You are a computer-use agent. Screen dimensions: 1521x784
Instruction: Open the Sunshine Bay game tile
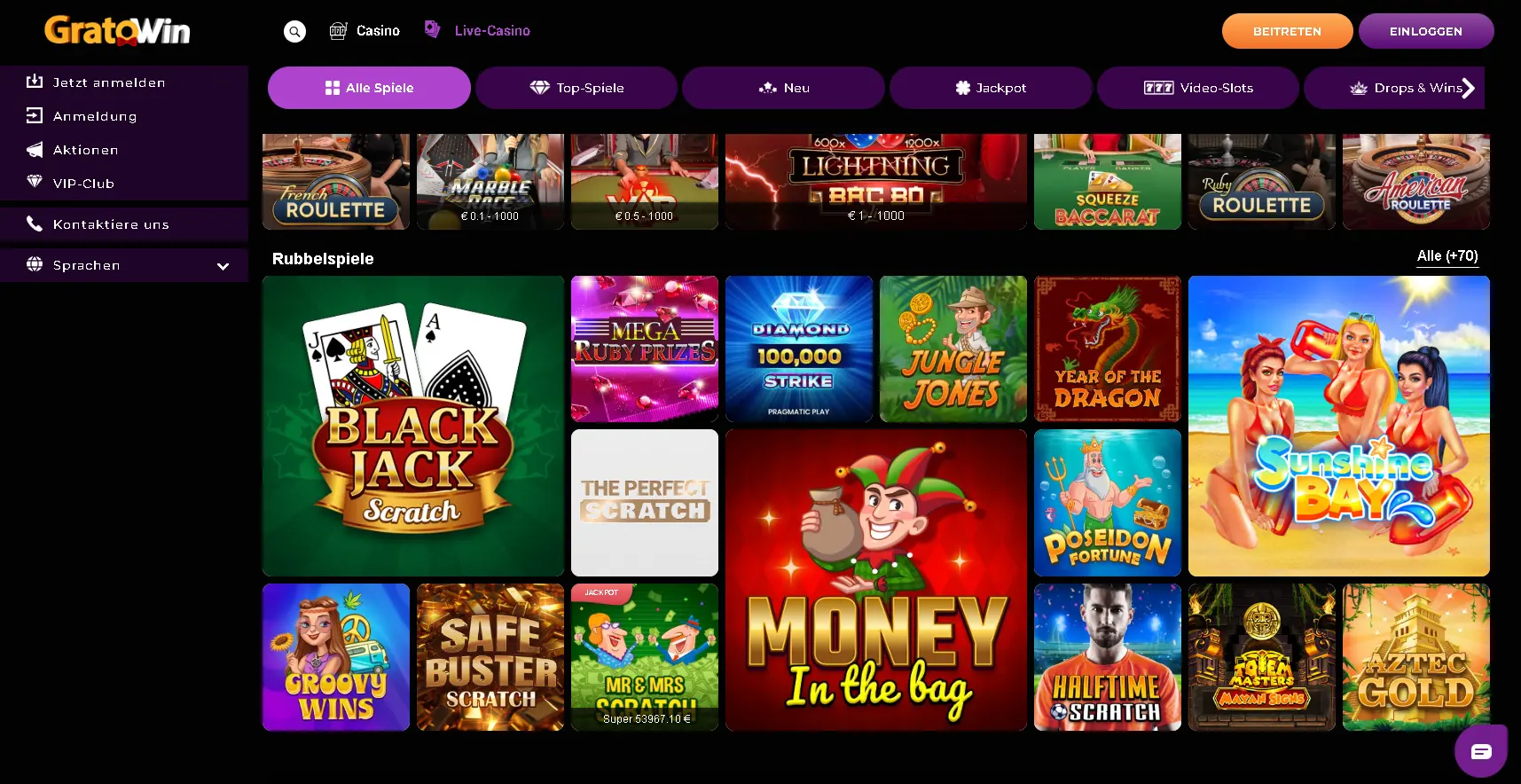pos(1339,426)
